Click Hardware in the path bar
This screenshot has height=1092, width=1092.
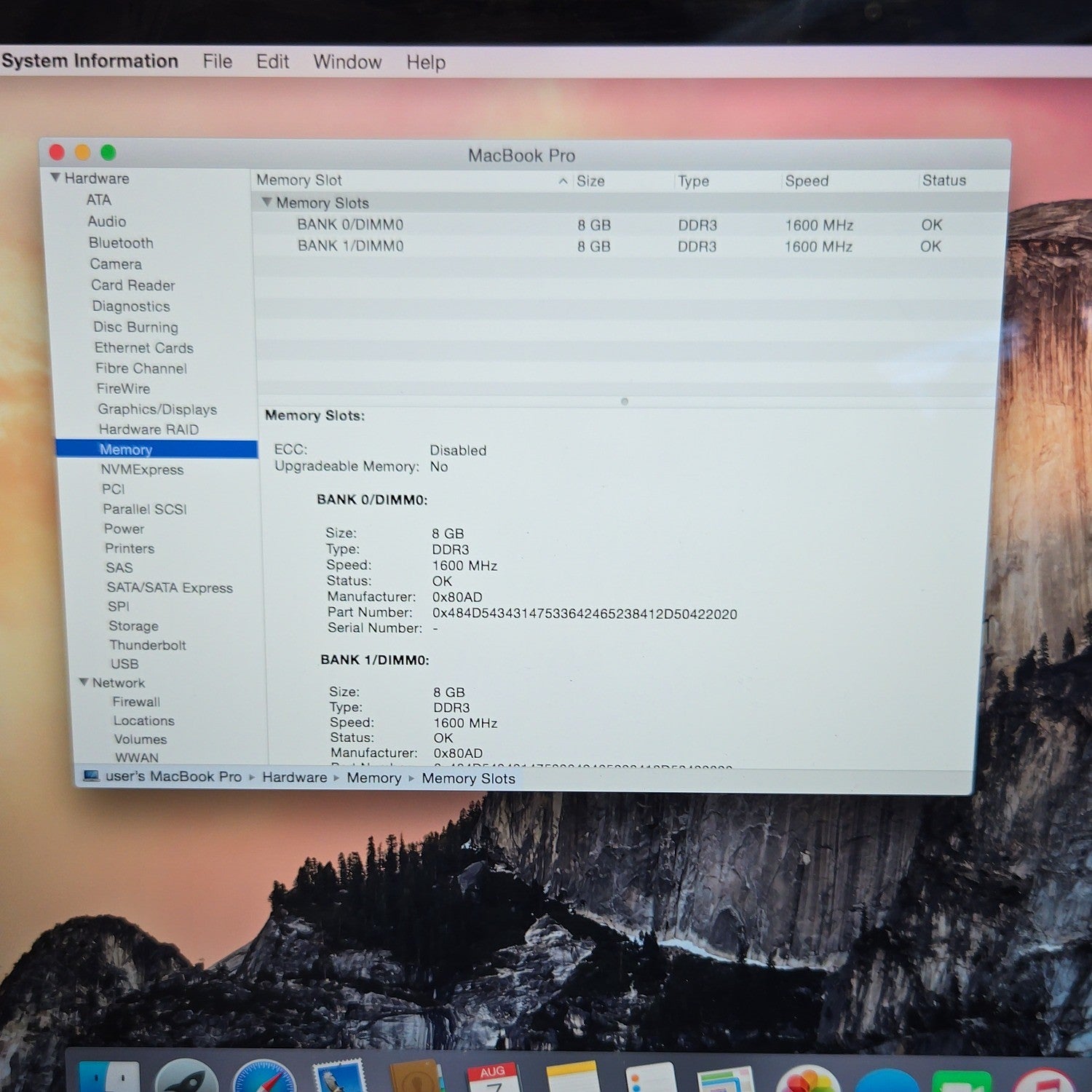click(x=295, y=778)
